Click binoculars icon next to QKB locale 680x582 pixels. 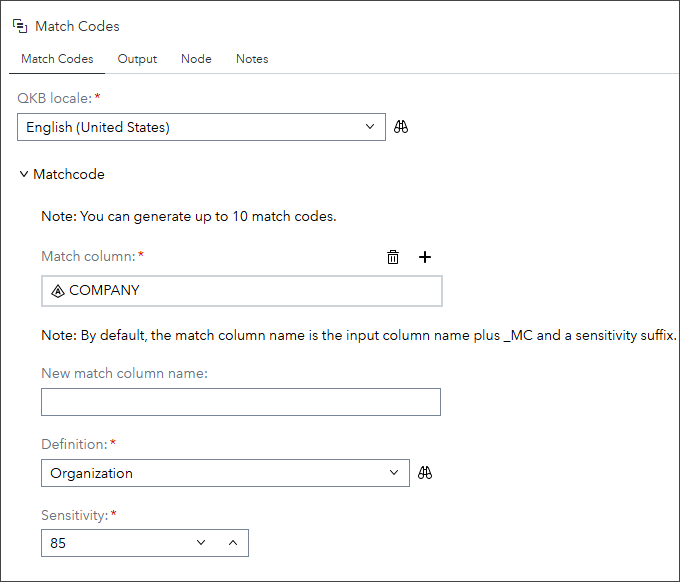(401, 127)
